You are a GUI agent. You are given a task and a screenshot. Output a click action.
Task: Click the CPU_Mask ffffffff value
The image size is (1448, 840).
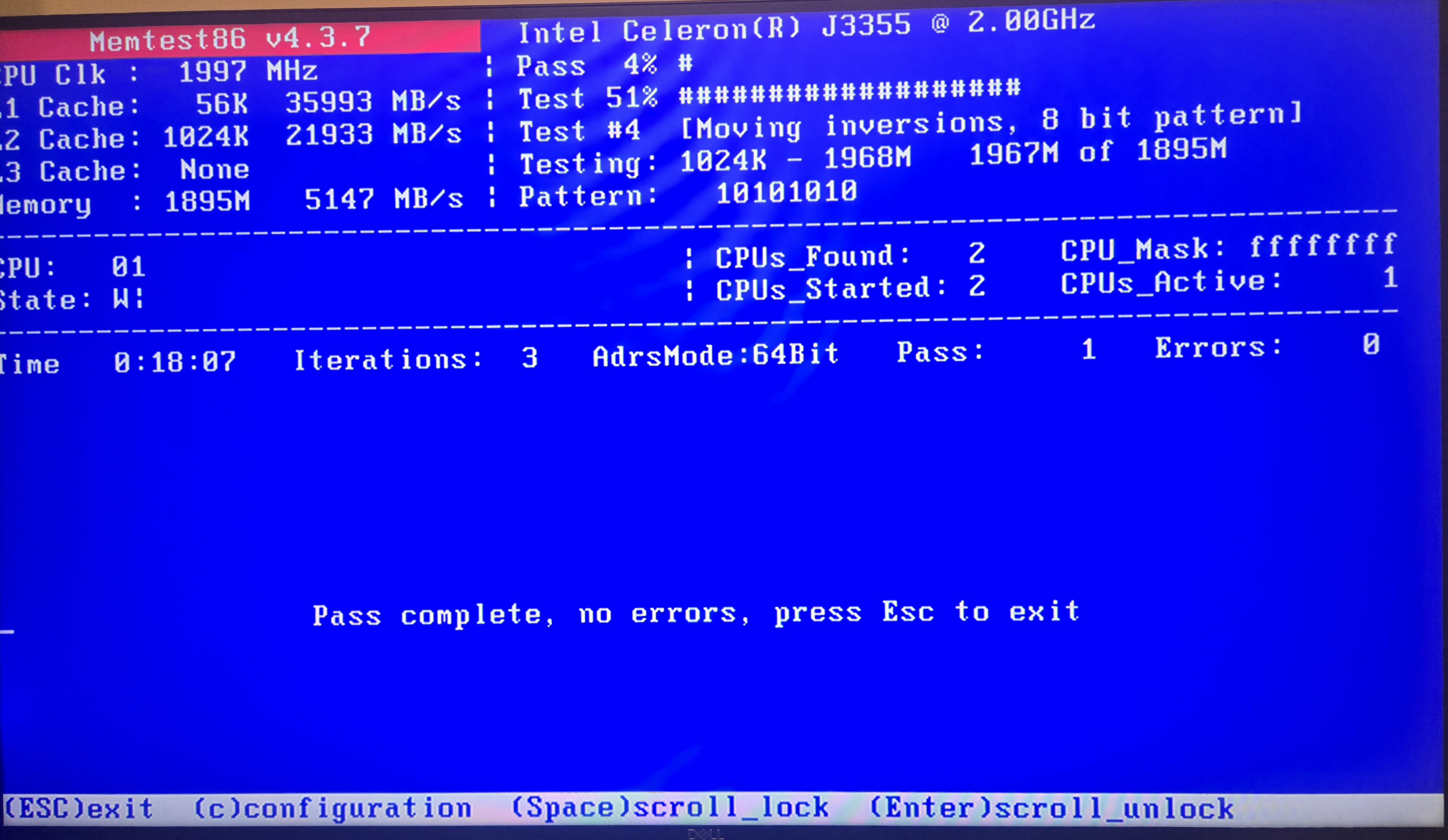1323,245
